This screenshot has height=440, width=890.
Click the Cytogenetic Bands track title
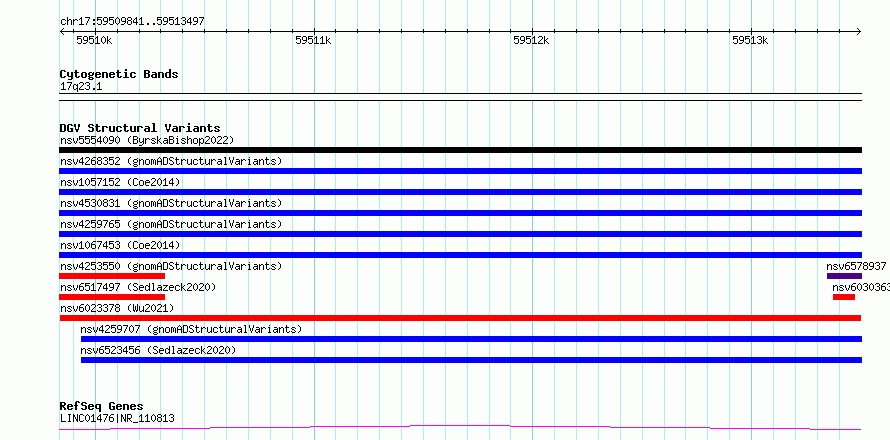tap(119, 74)
